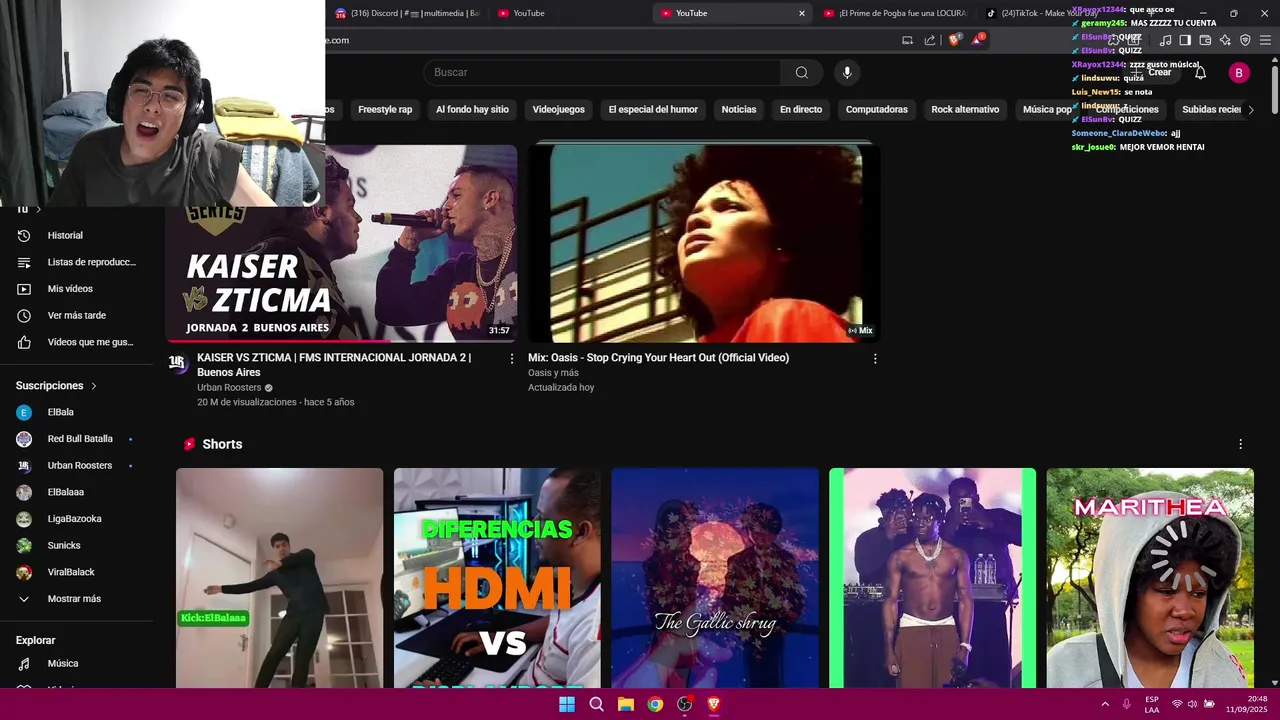The height and width of the screenshot is (720, 1280).
Task: Open YouTube notifications bell
Action: tap(1200, 72)
